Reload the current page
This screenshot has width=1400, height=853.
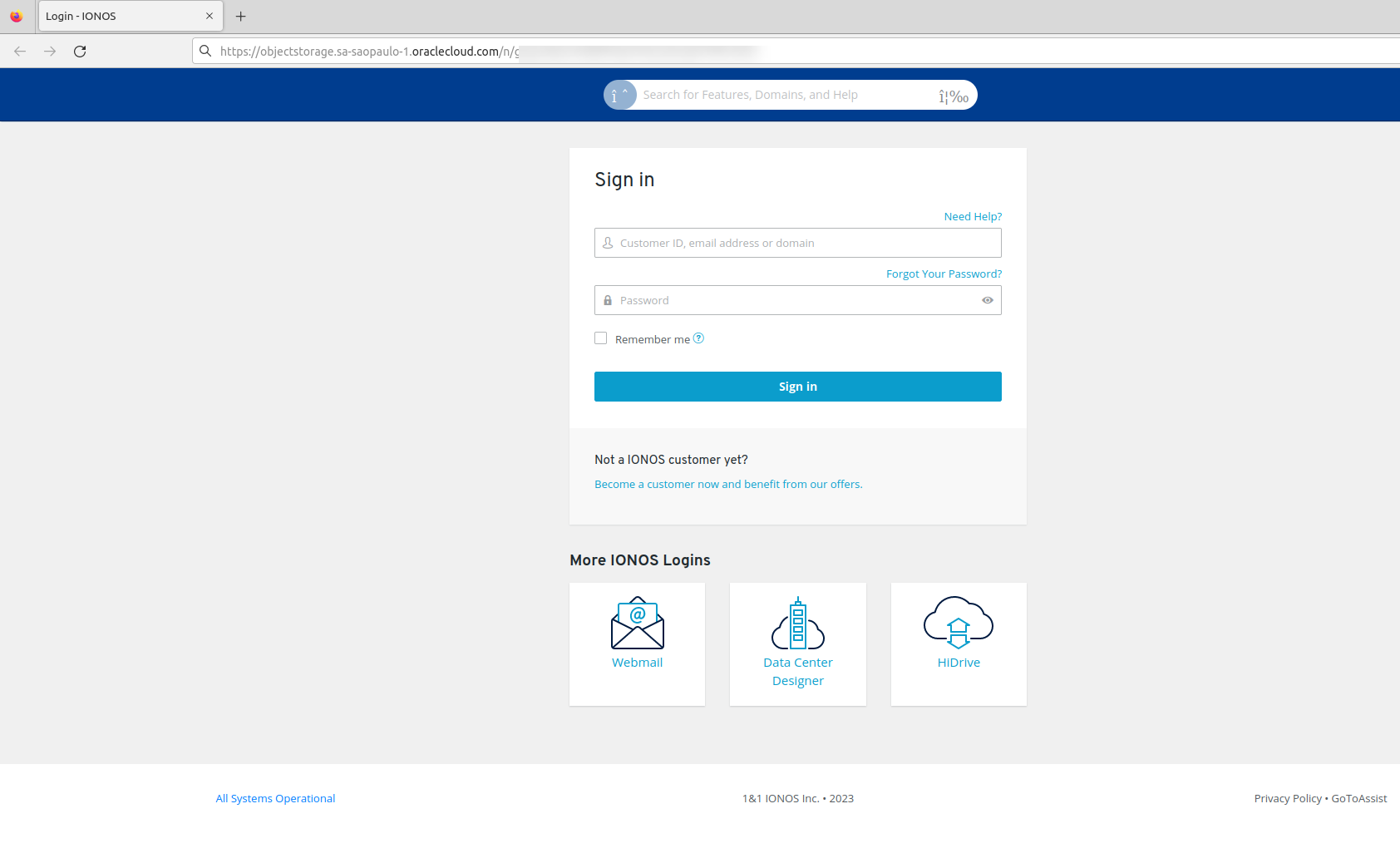tap(80, 52)
